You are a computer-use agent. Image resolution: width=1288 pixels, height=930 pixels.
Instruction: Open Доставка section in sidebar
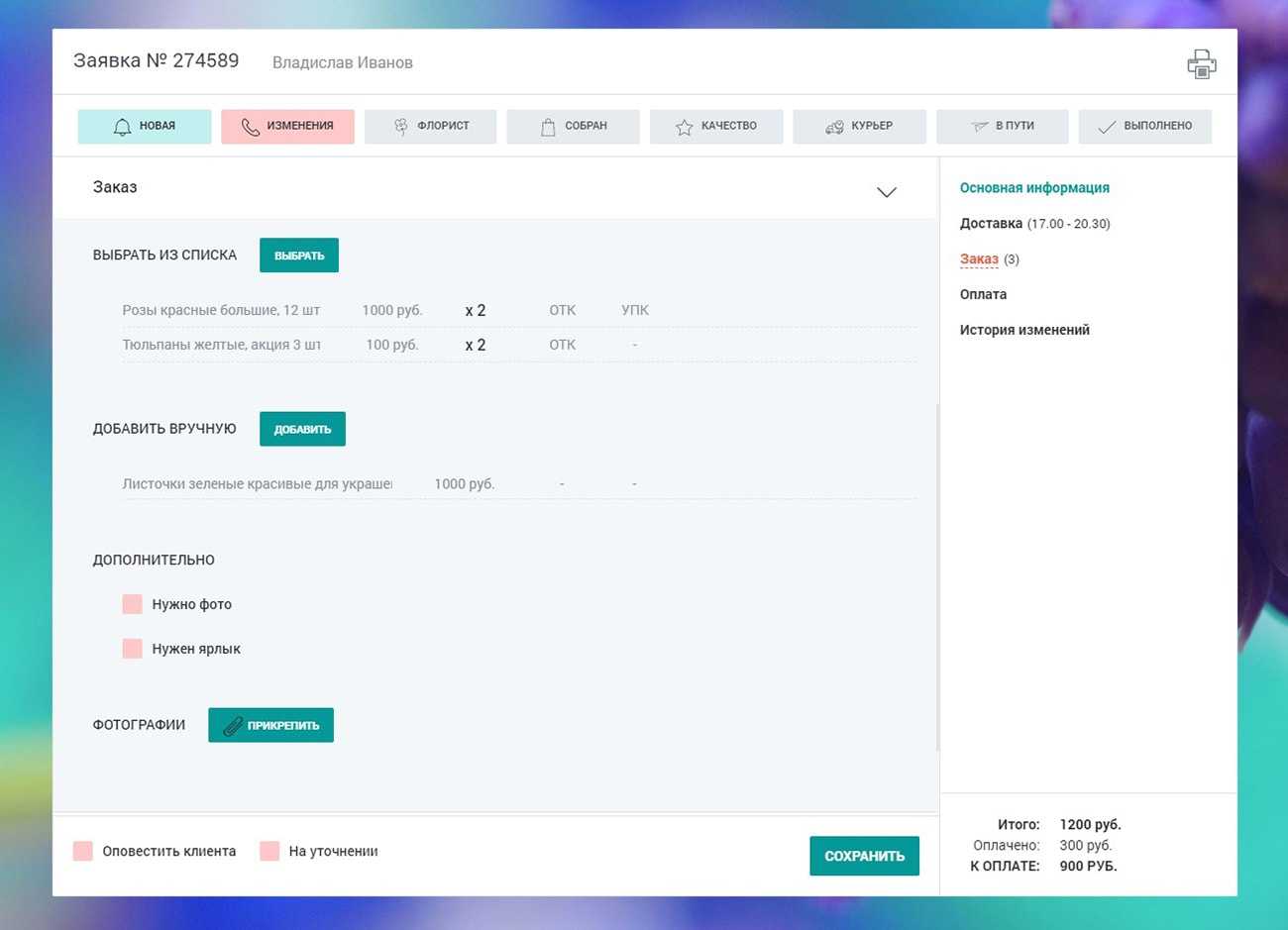click(991, 224)
